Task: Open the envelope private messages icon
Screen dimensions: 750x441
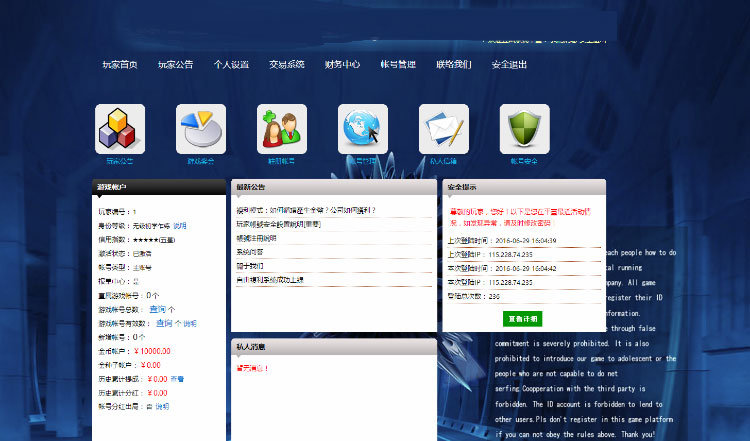Action: click(x=444, y=129)
